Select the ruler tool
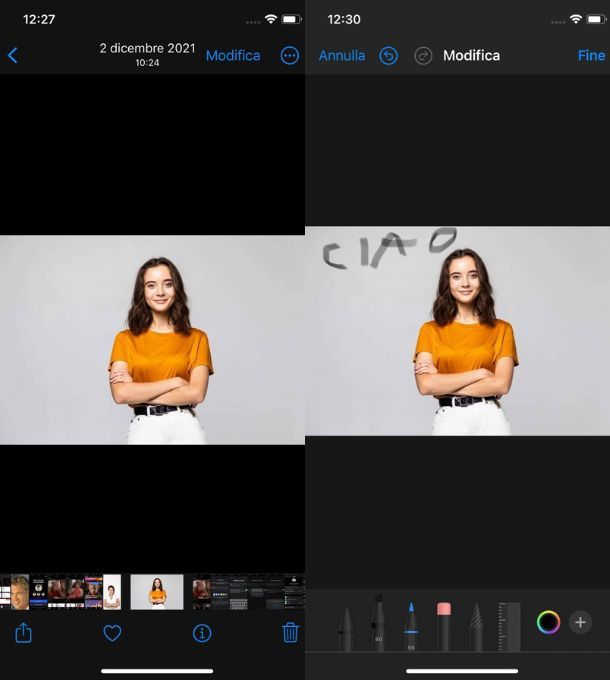The image size is (610, 680). coord(509,626)
